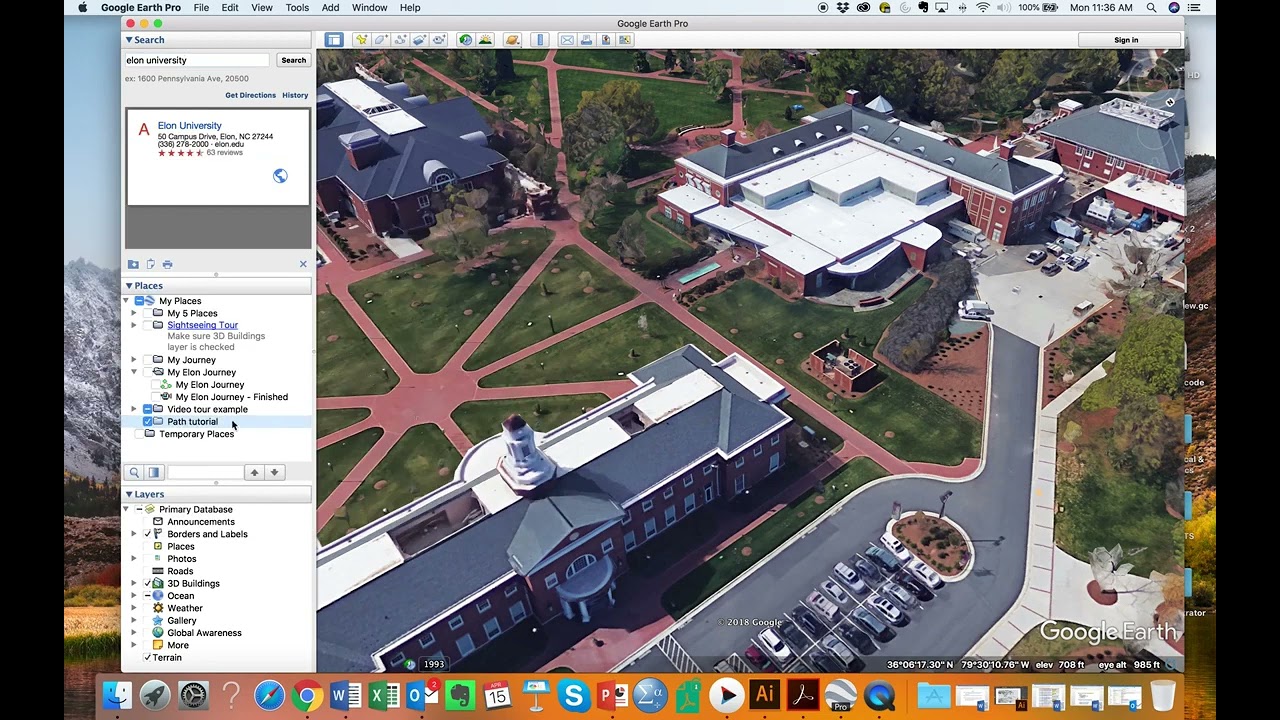The height and width of the screenshot is (720, 1280).
Task: Click the Email toolbar icon
Action: point(567,40)
